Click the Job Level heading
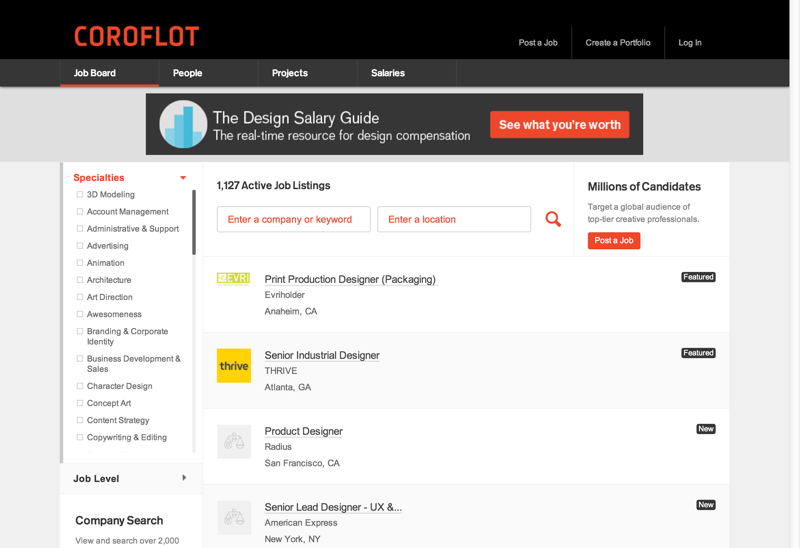 click(x=96, y=479)
